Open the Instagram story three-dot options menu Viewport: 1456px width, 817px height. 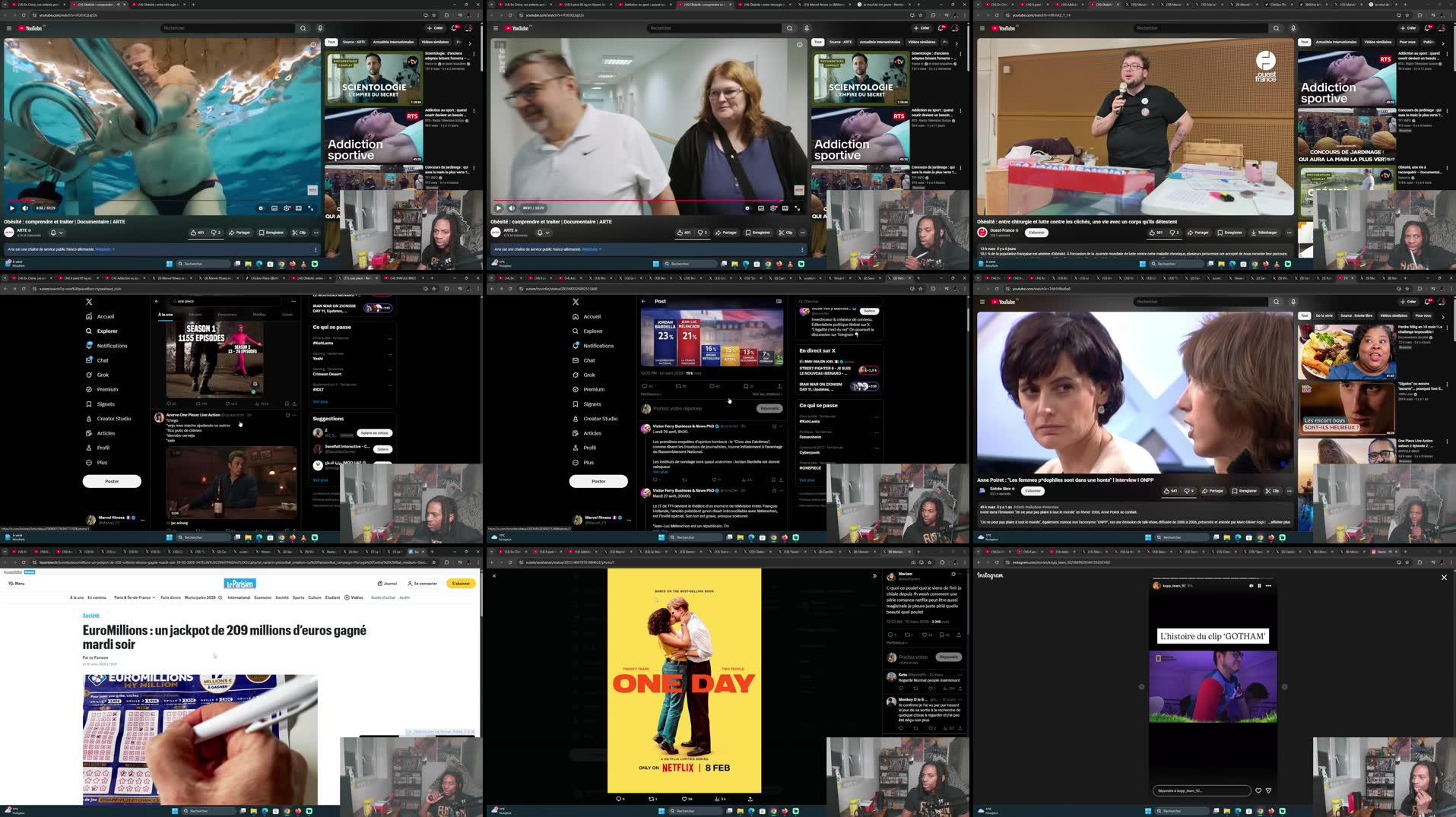pyautogui.click(x=1268, y=586)
